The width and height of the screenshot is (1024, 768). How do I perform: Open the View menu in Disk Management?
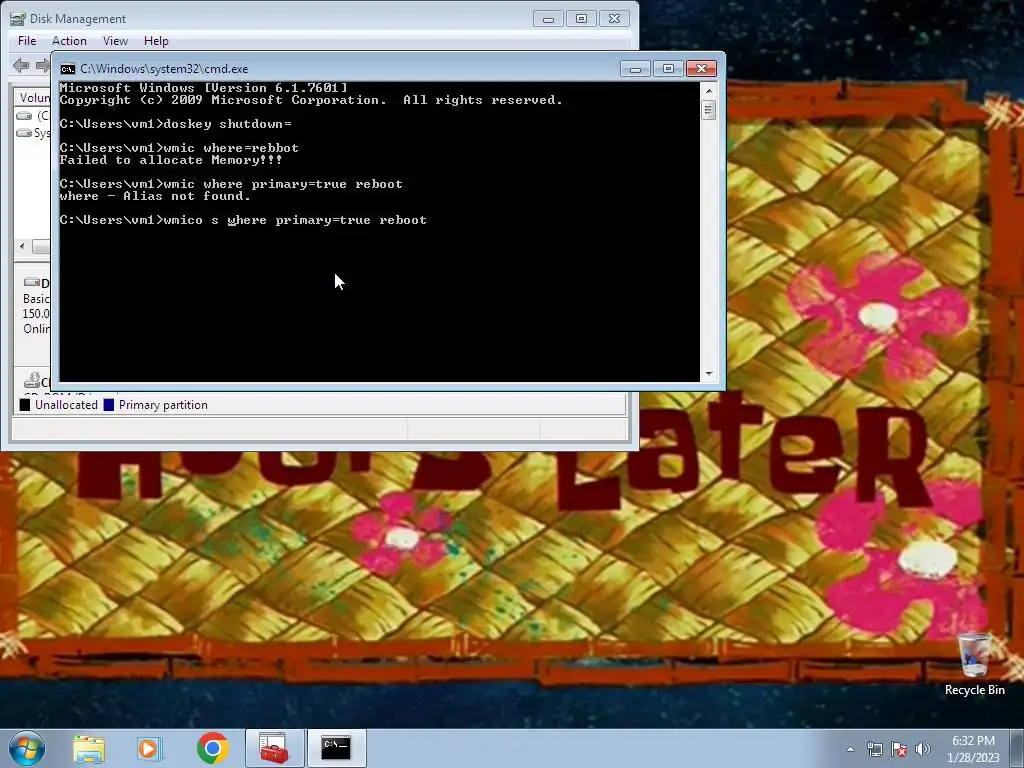[115, 40]
